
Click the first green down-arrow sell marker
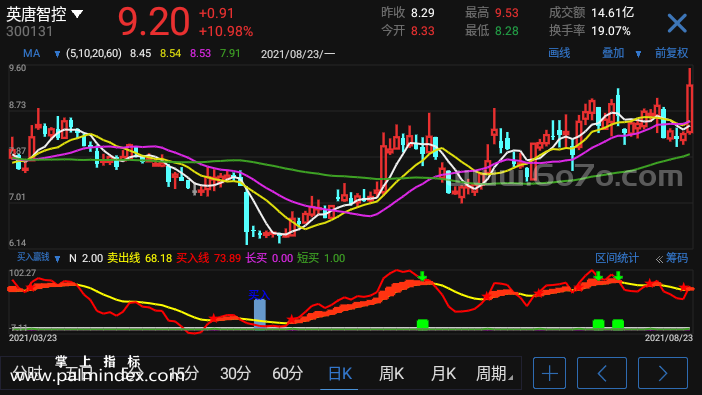(x=422, y=275)
